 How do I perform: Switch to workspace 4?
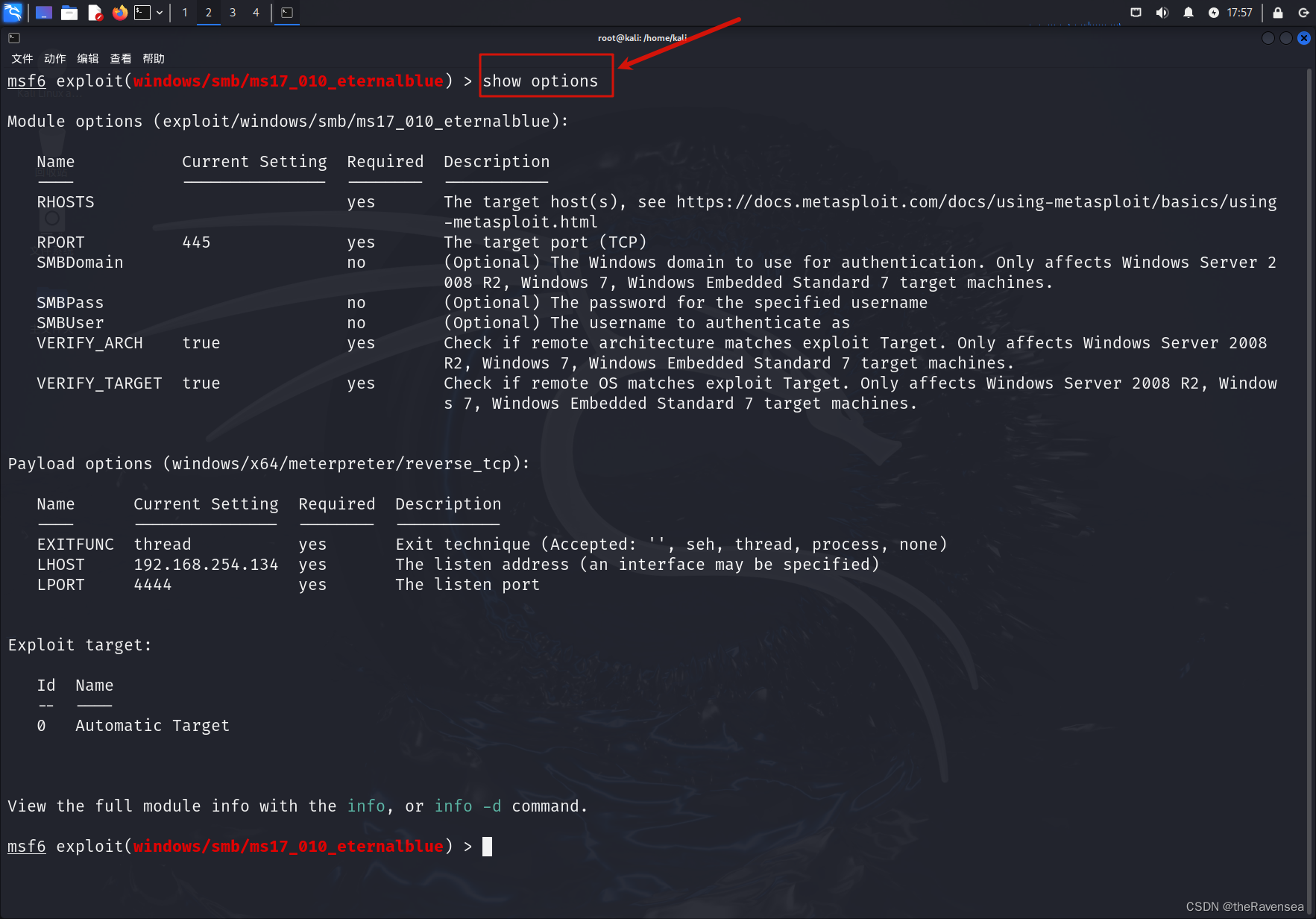click(256, 13)
